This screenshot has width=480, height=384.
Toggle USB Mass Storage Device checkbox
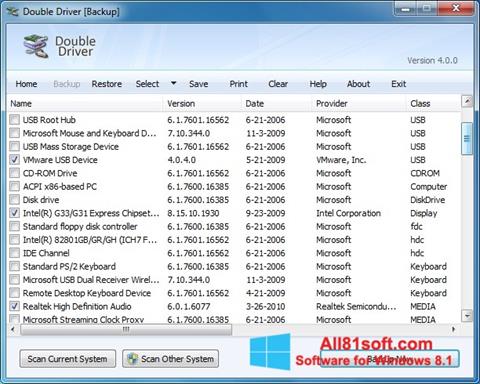pyautogui.click(x=15, y=146)
